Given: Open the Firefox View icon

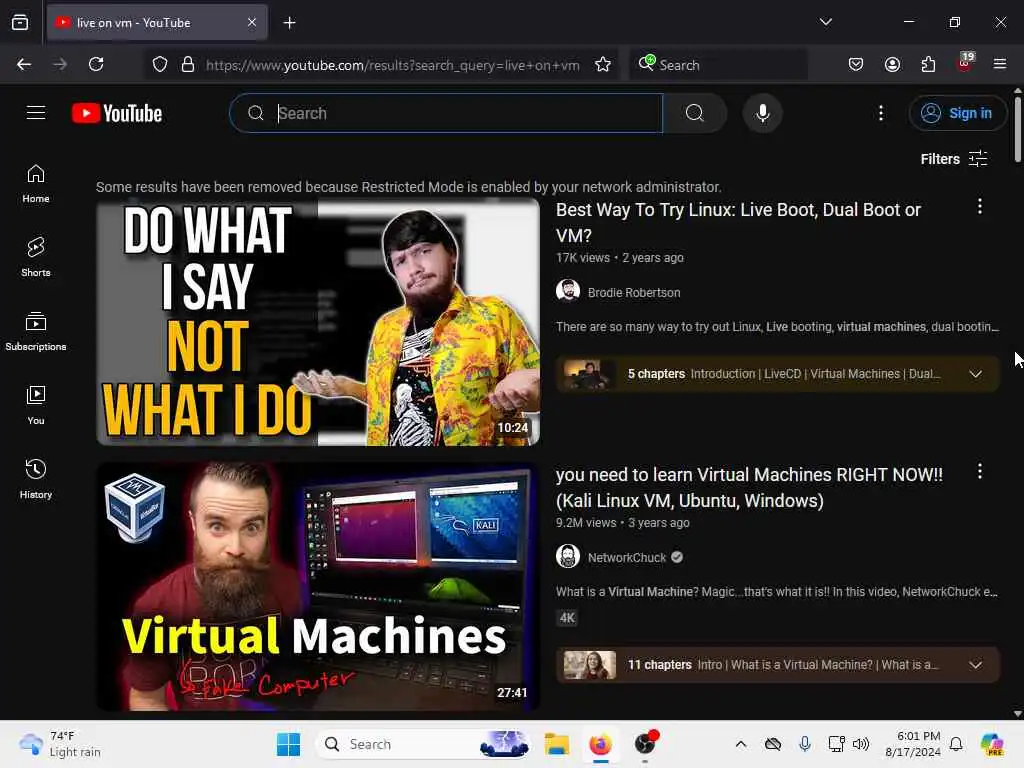Looking at the screenshot, I should click(x=20, y=22).
